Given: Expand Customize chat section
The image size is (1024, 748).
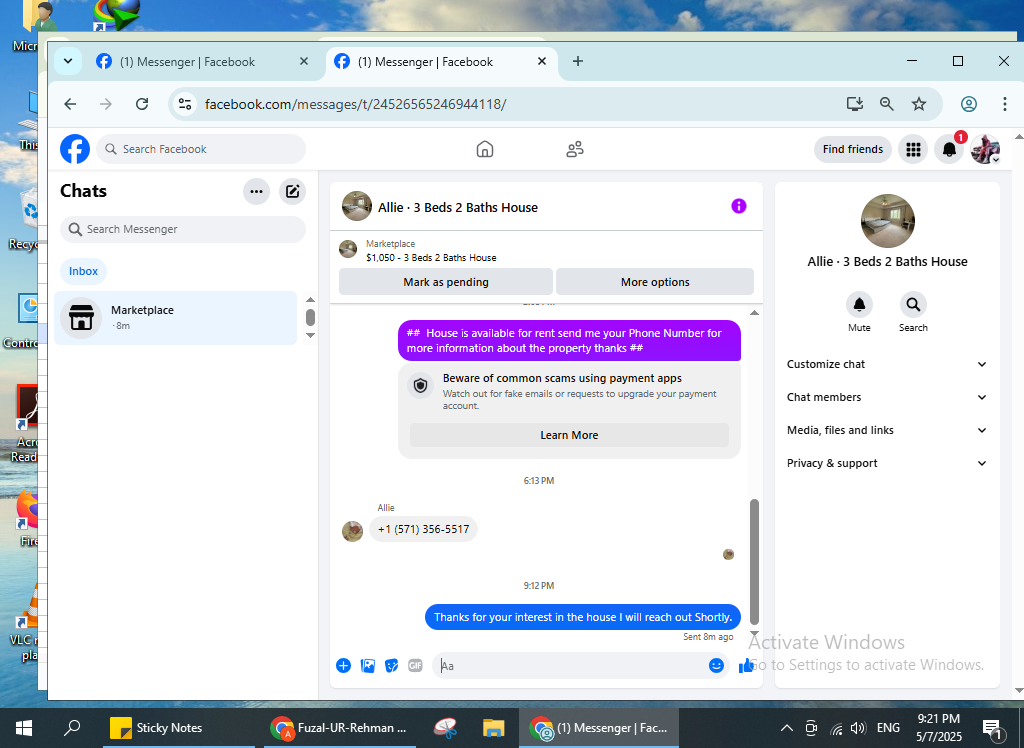Looking at the screenshot, I should pos(886,365).
